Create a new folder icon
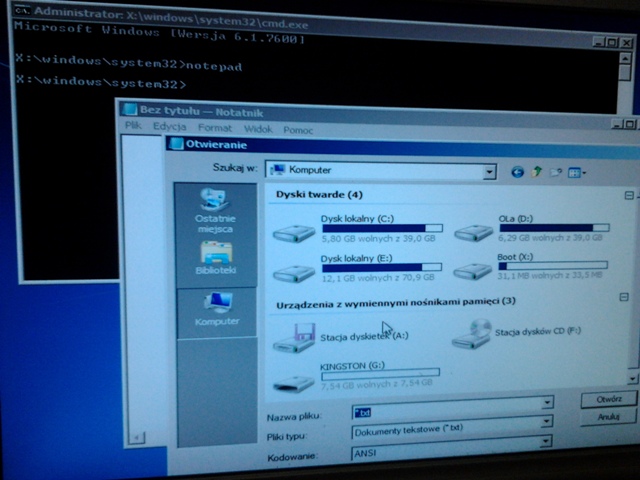Viewport: 640px width, 480px height. coord(556,172)
